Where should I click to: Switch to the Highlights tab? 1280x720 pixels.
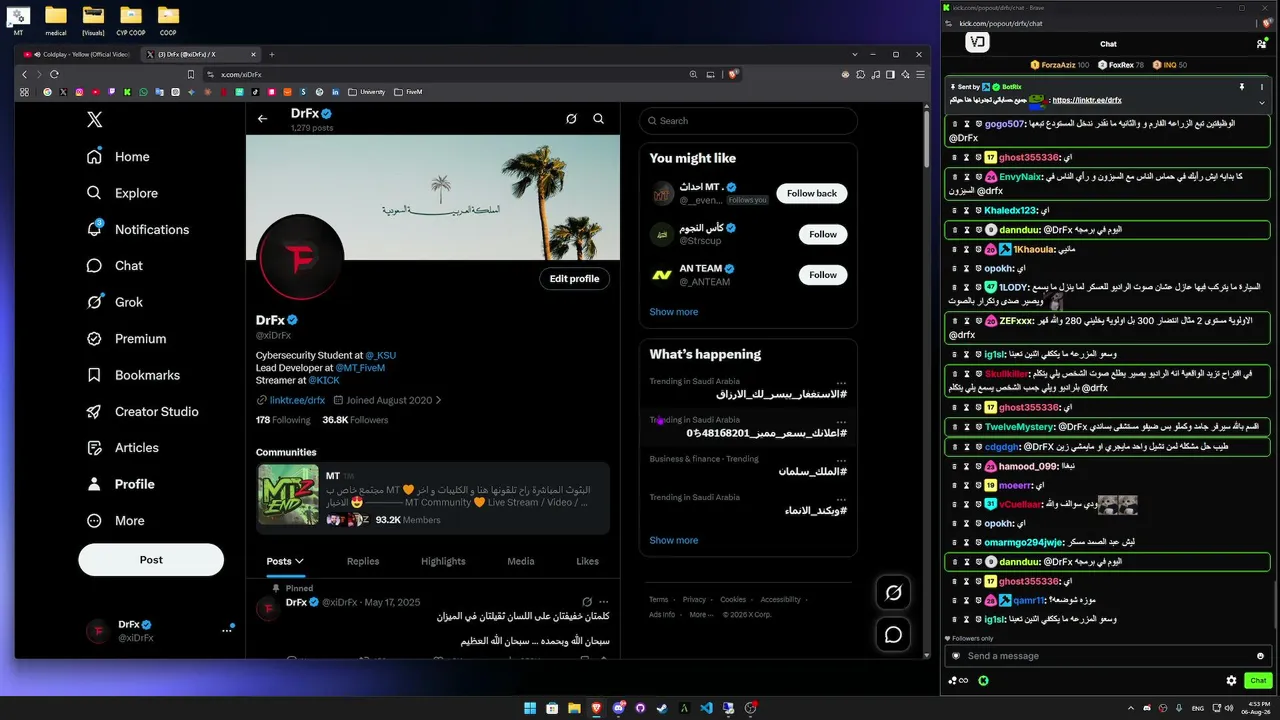tap(443, 561)
